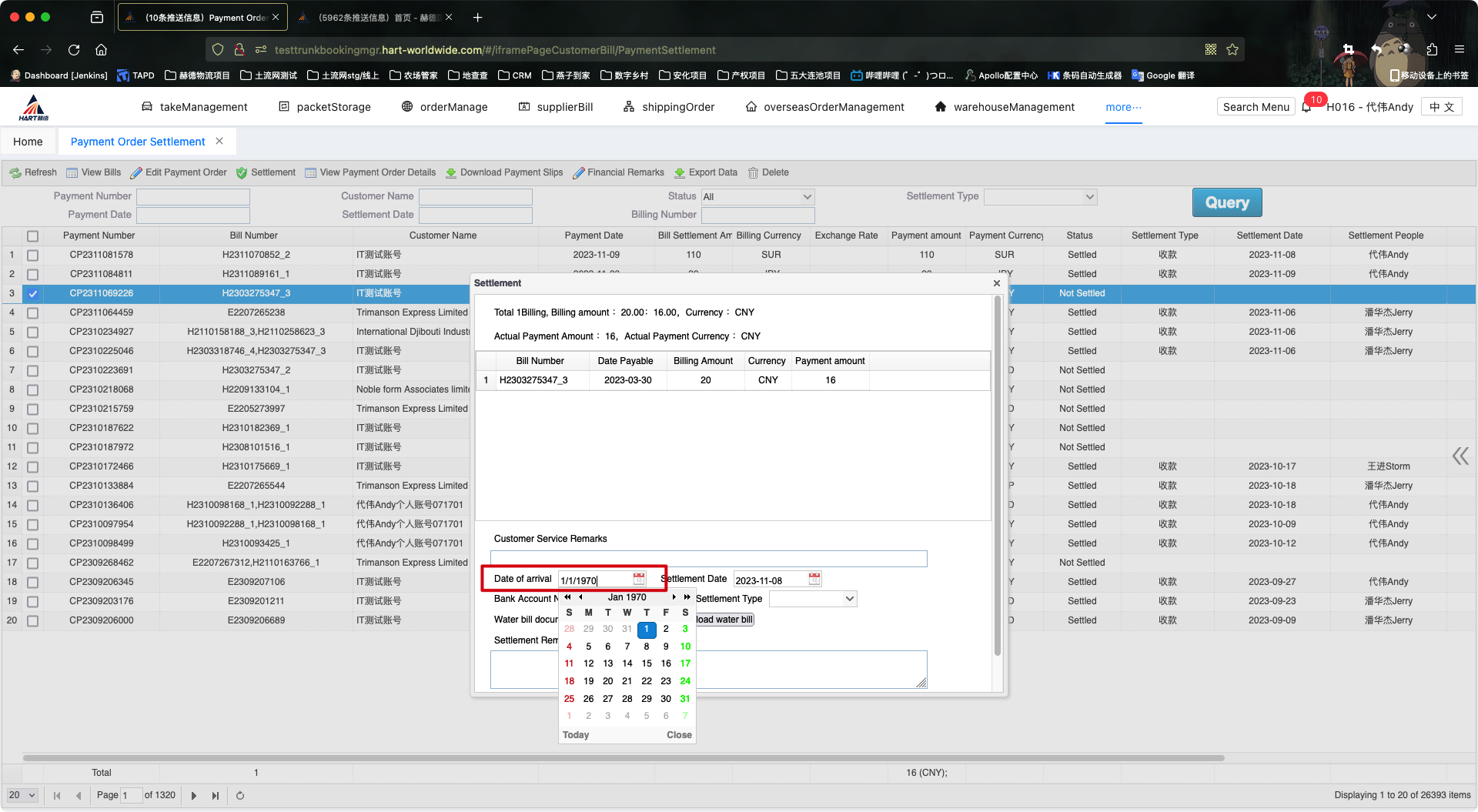Open the Status filter dropdown
This screenshot has width=1478, height=812.
757,197
